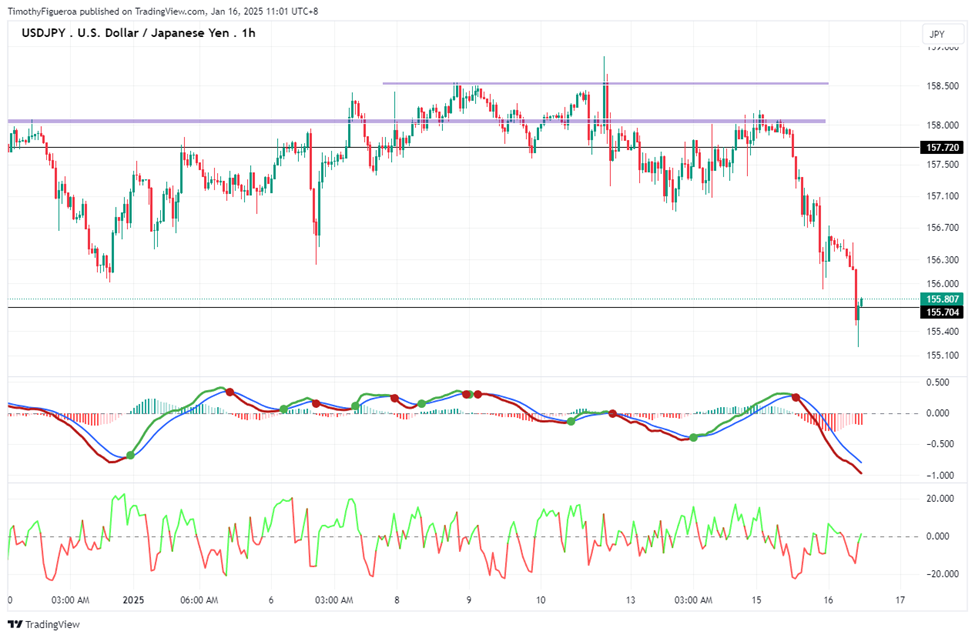The height and width of the screenshot is (638, 975).
Task: Click the 155.100 price axis value
Action: point(943,356)
